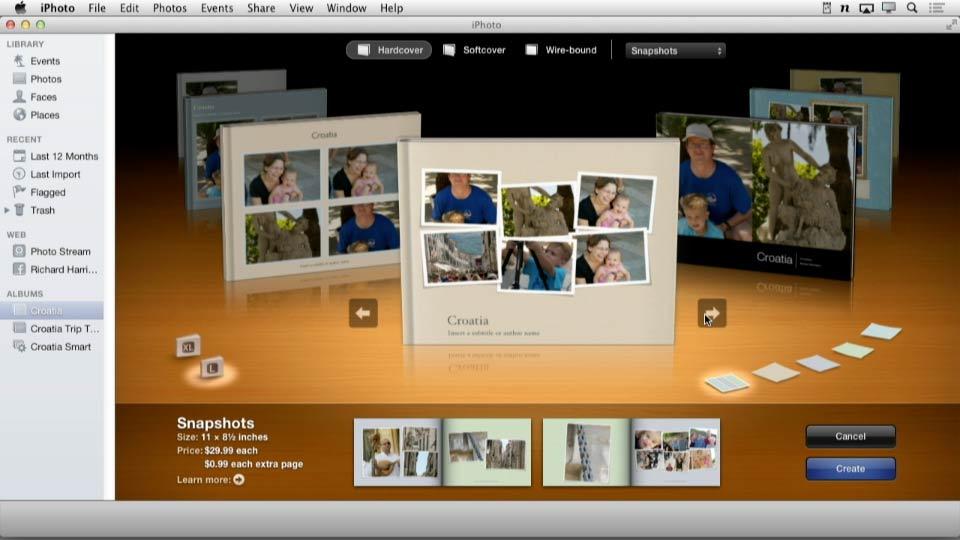Open the Photos menu

[x=170, y=8]
